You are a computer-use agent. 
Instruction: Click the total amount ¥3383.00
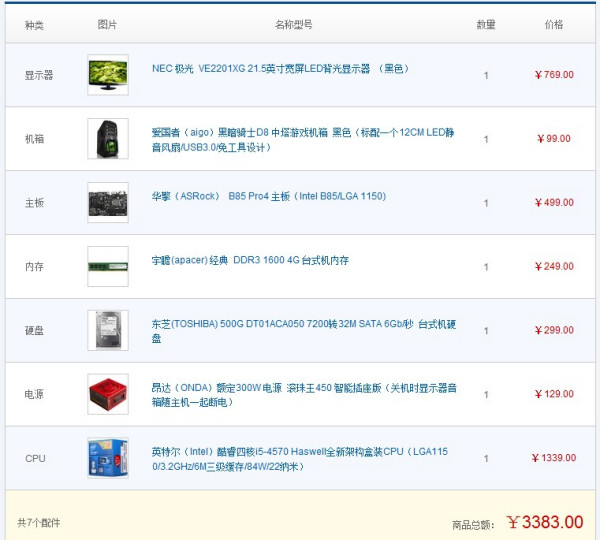click(x=545, y=522)
